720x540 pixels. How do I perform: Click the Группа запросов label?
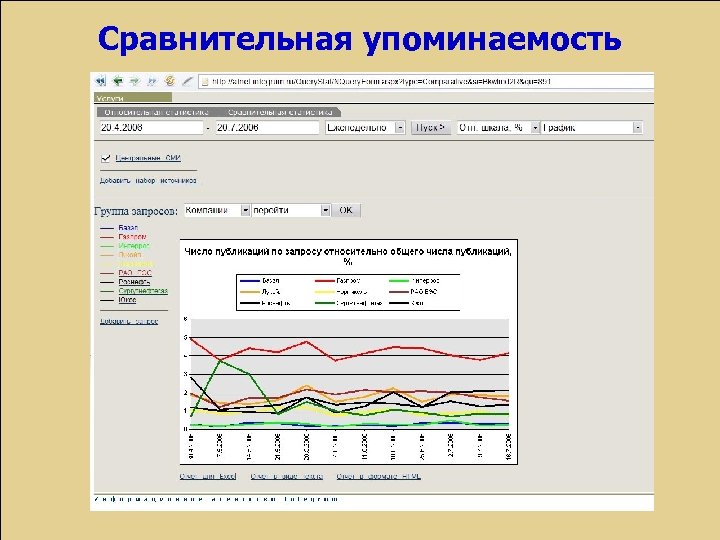click(x=136, y=211)
